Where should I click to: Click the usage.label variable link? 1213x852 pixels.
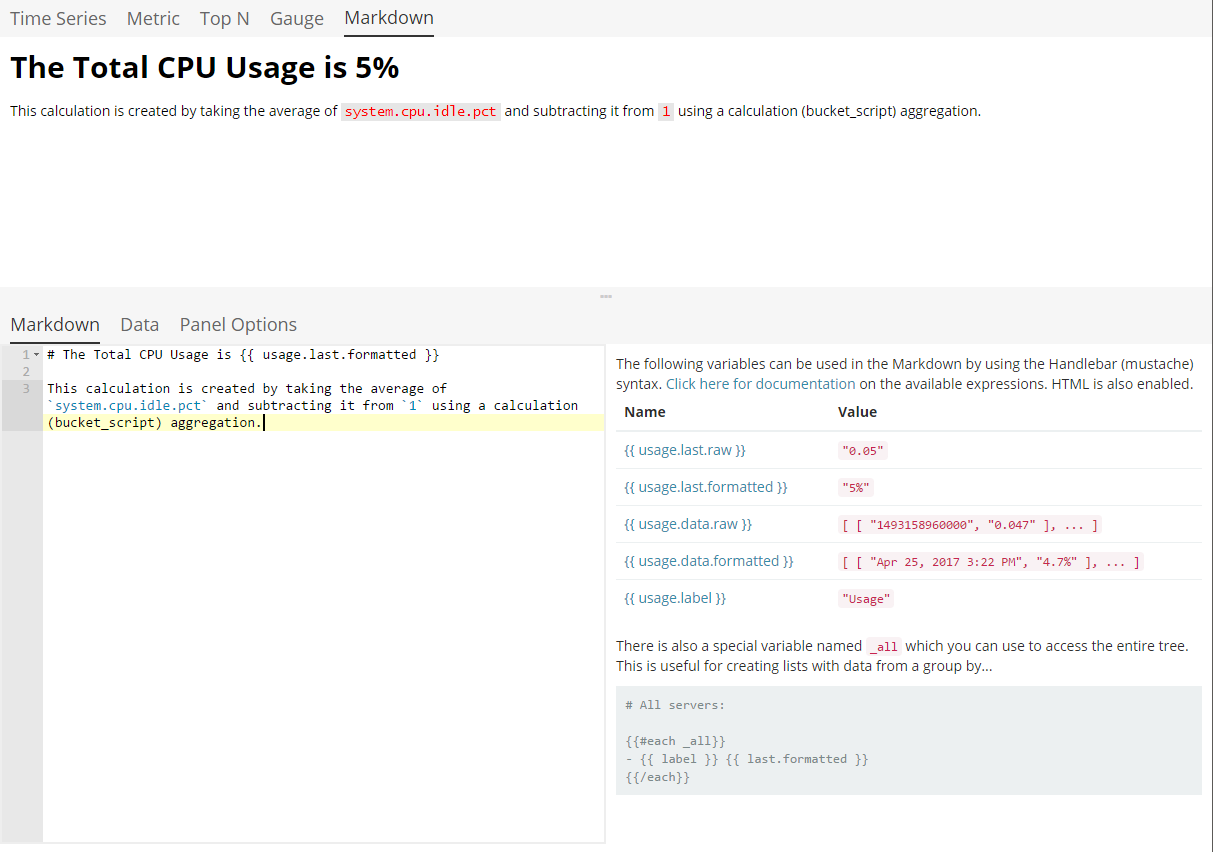674,597
